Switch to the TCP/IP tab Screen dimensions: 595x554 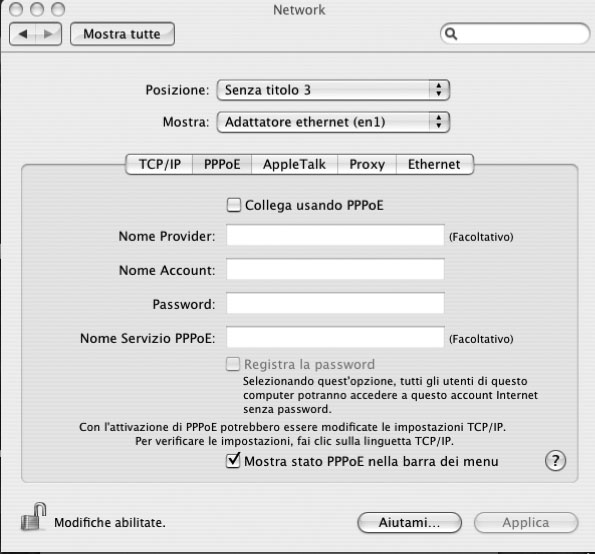pyautogui.click(x=159, y=164)
